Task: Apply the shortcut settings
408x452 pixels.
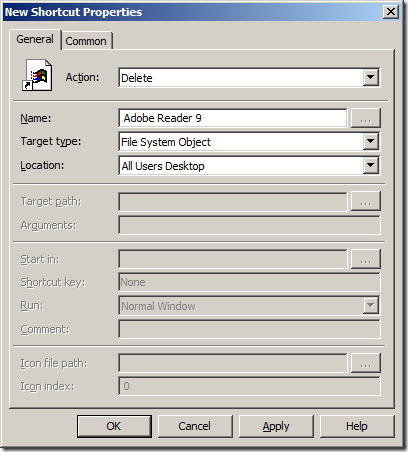Action: point(276,426)
